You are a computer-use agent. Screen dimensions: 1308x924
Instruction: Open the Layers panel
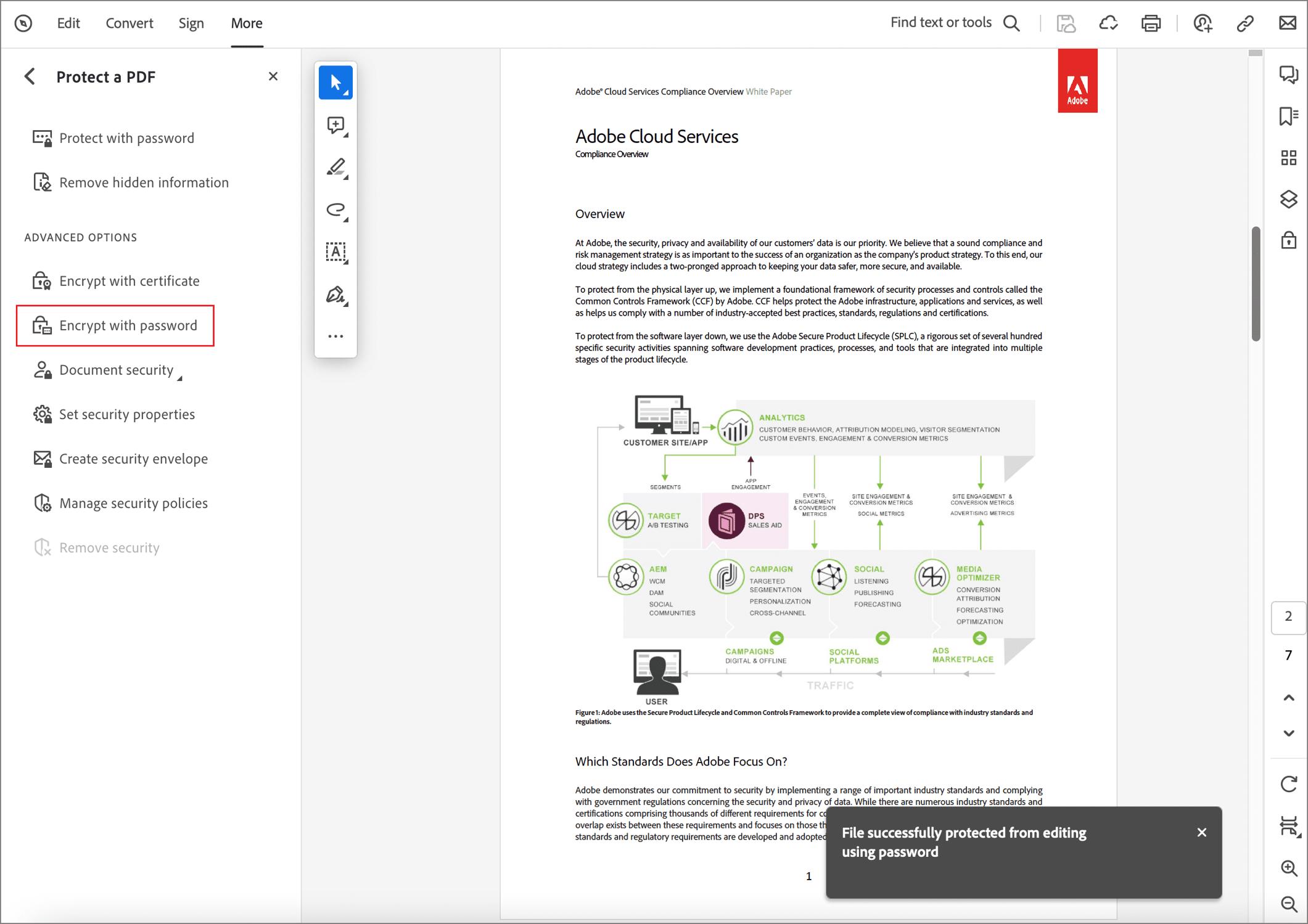pyautogui.click(x=1288, y=199)
